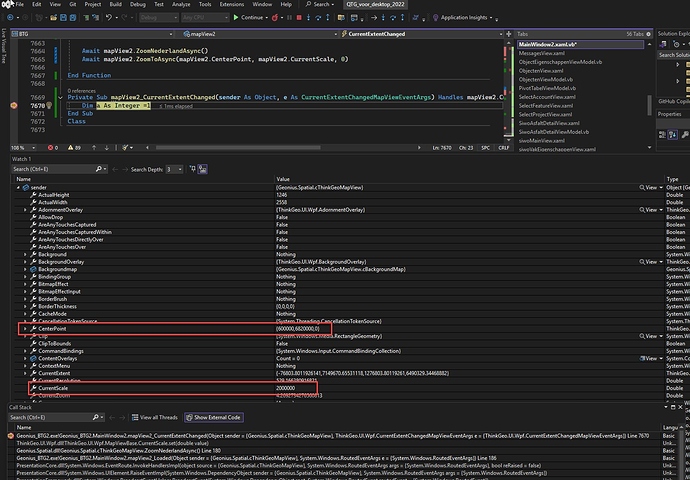
Task: Open ObjectenViewModel.vb from the Tabs list
Action: point(546,80)
